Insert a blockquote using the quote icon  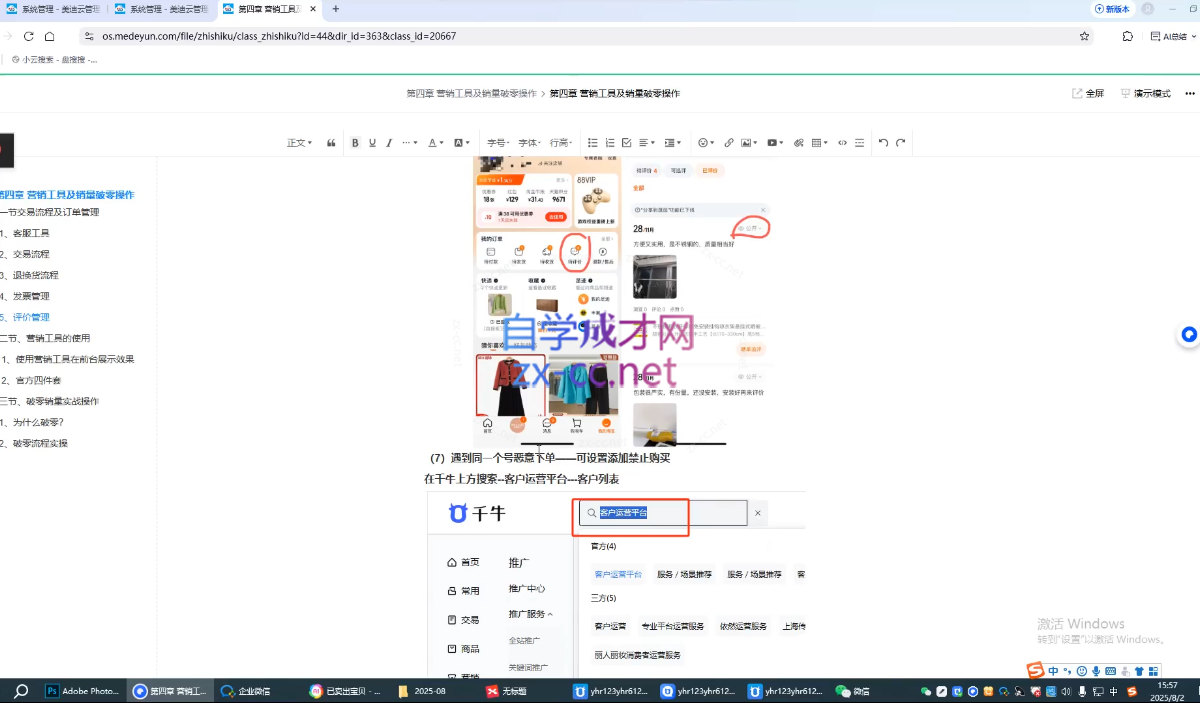click(331, 143)
